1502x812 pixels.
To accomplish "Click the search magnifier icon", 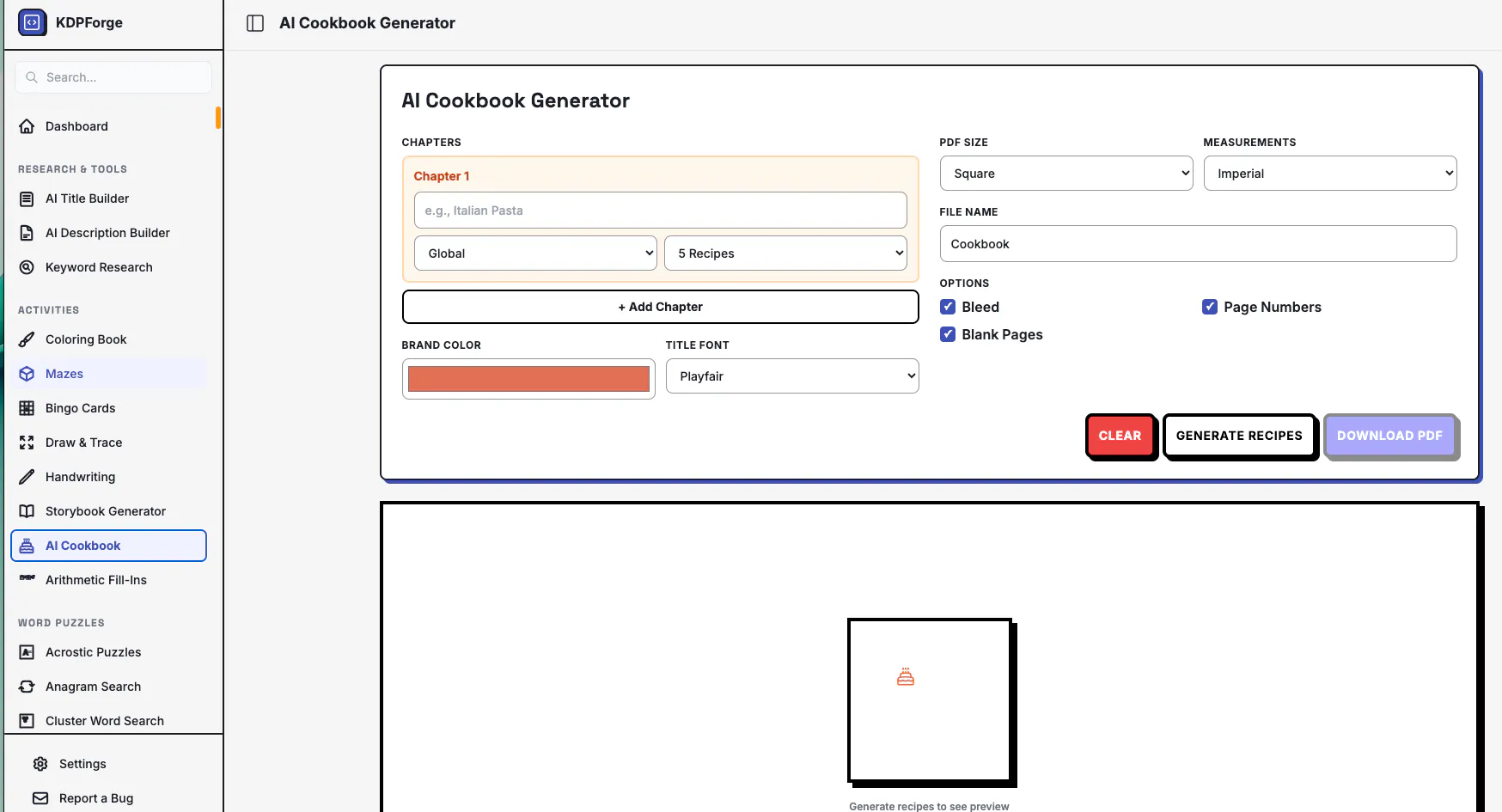I will [x=32, y=77].
